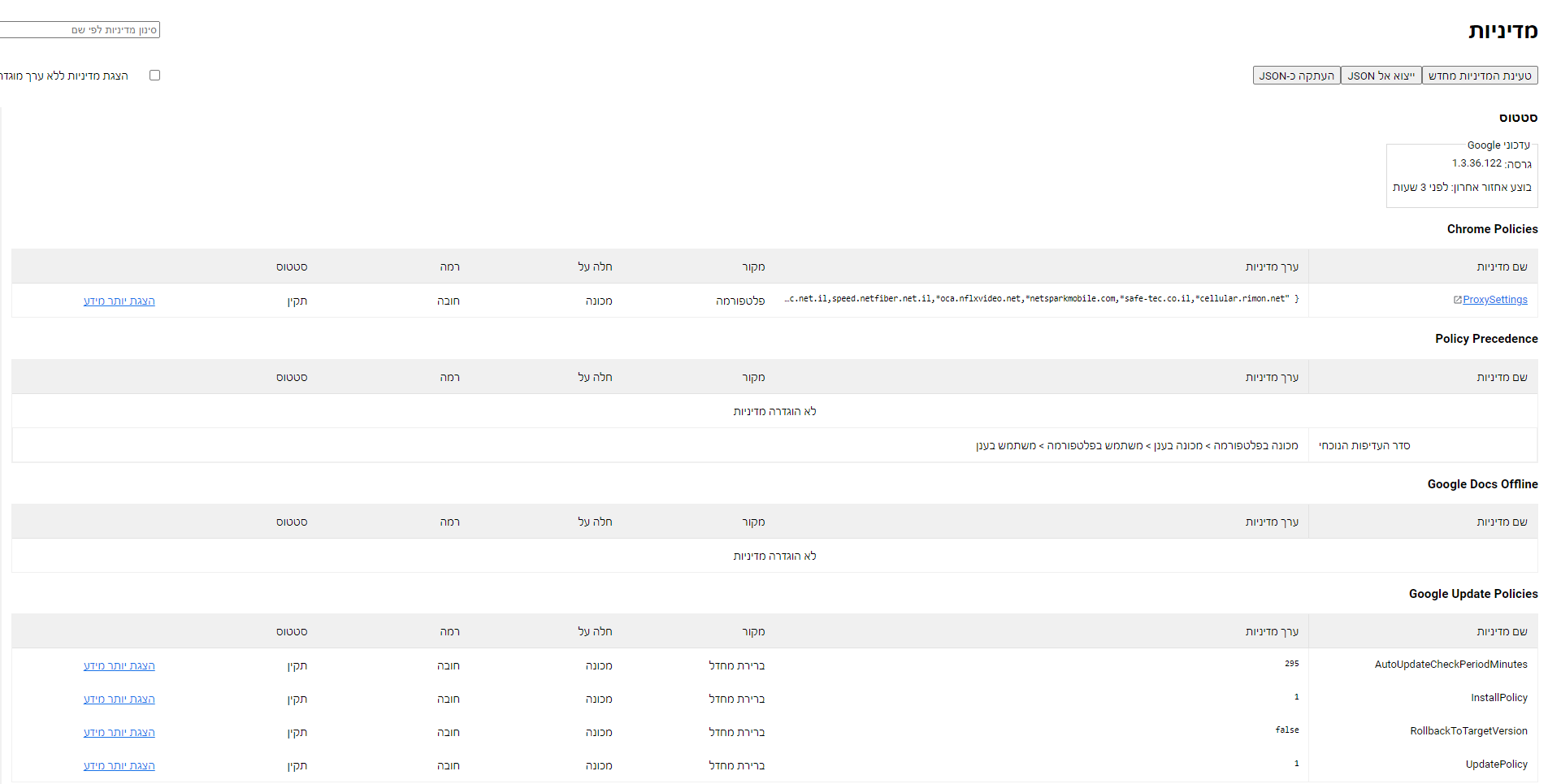
Task: Show more info for InstallPolicy row
Action: pyautogui.click(x=119, y=699)
